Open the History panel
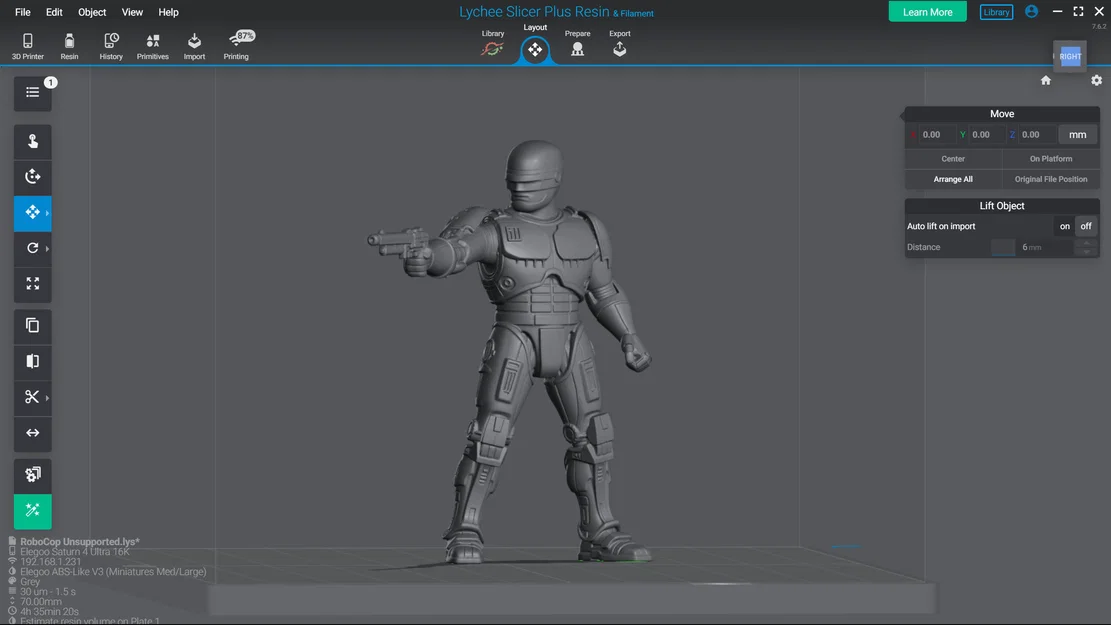Viewport: 1111px width, 625px height. [111, 46]
